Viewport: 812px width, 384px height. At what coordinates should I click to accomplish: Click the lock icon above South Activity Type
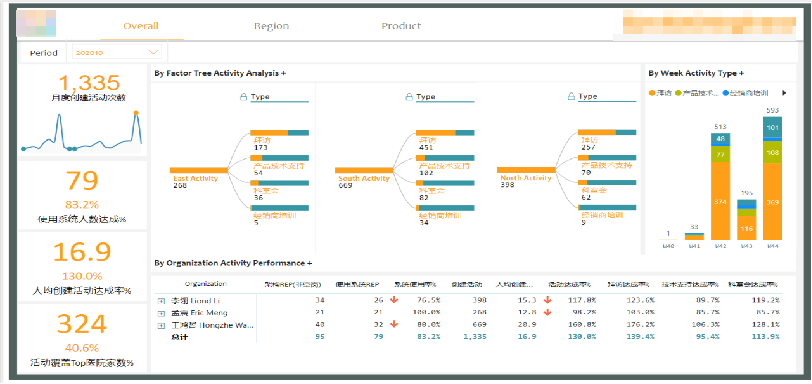[x=409, y=97]
